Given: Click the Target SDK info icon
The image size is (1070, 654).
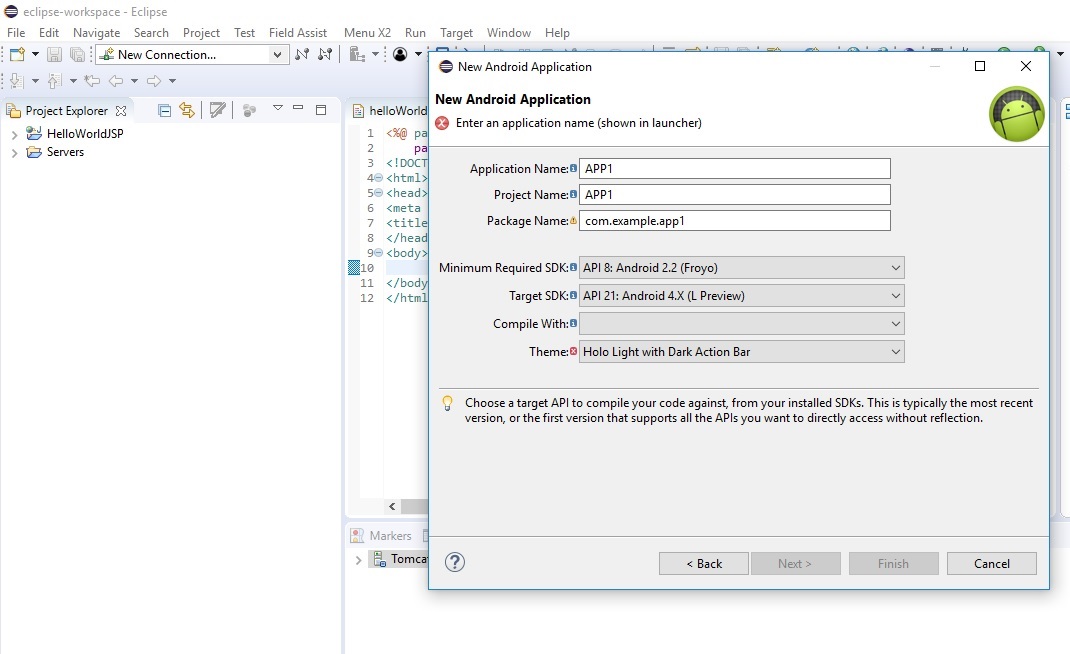Looking at the screenshot, I should 573,295.
